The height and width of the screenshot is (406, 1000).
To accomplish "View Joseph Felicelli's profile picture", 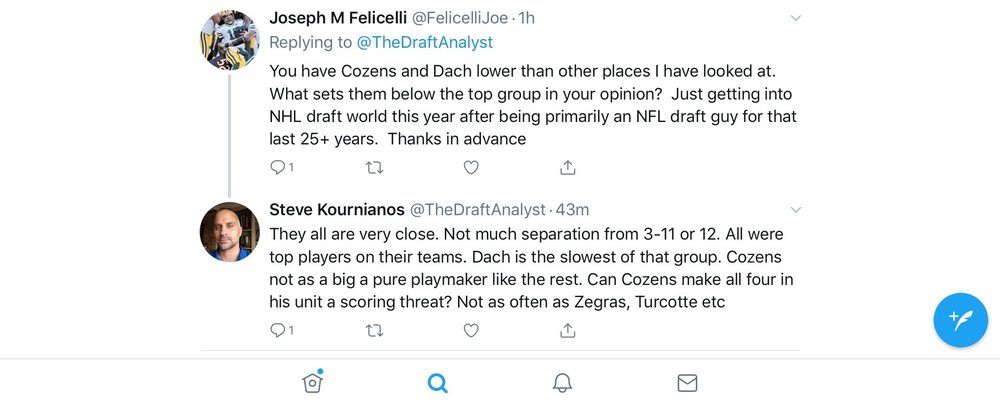I will click(230, 40).
